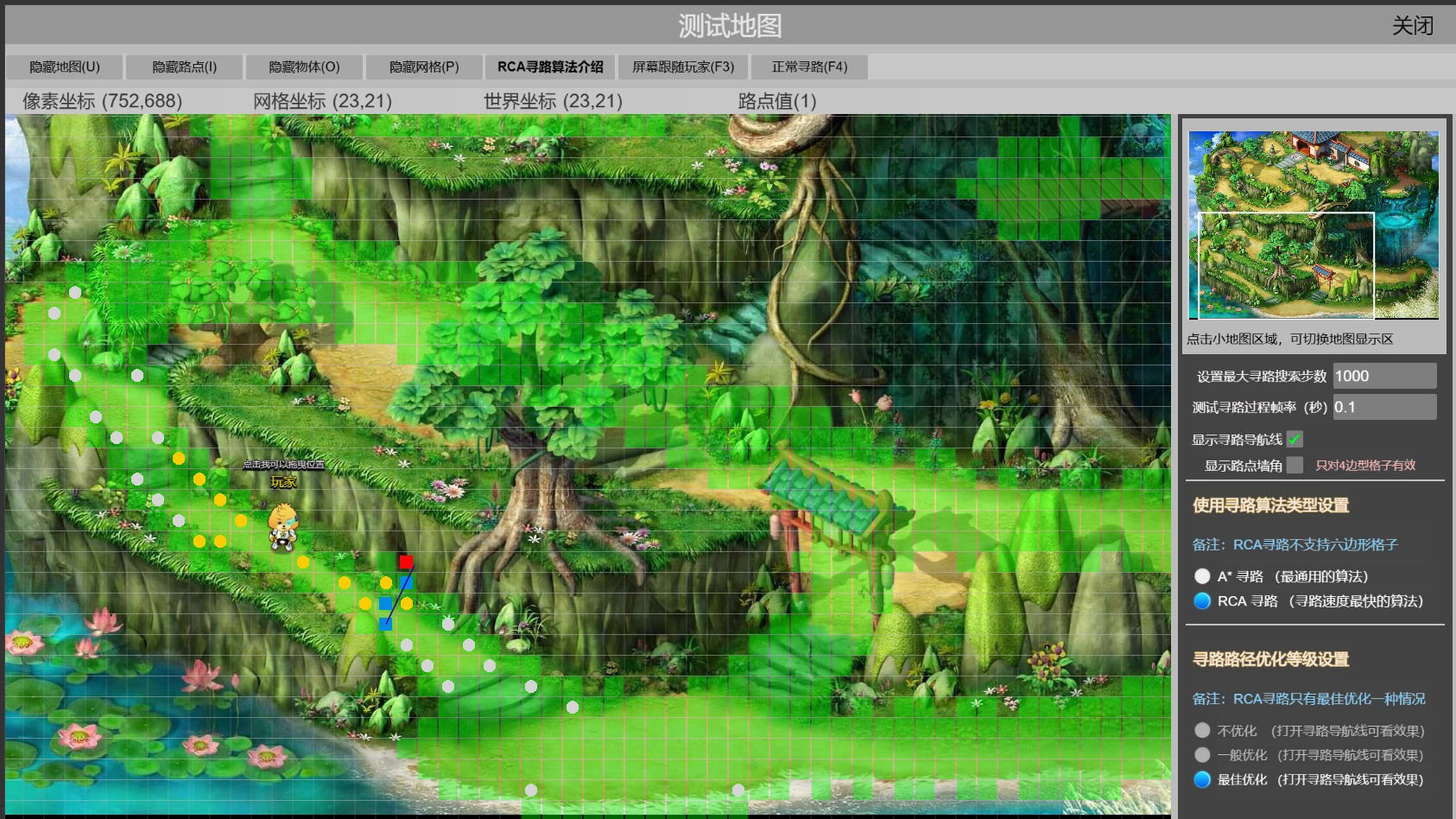
Task: Hide the grid with 隐藏网格(P)
Action: coord(424,67)
